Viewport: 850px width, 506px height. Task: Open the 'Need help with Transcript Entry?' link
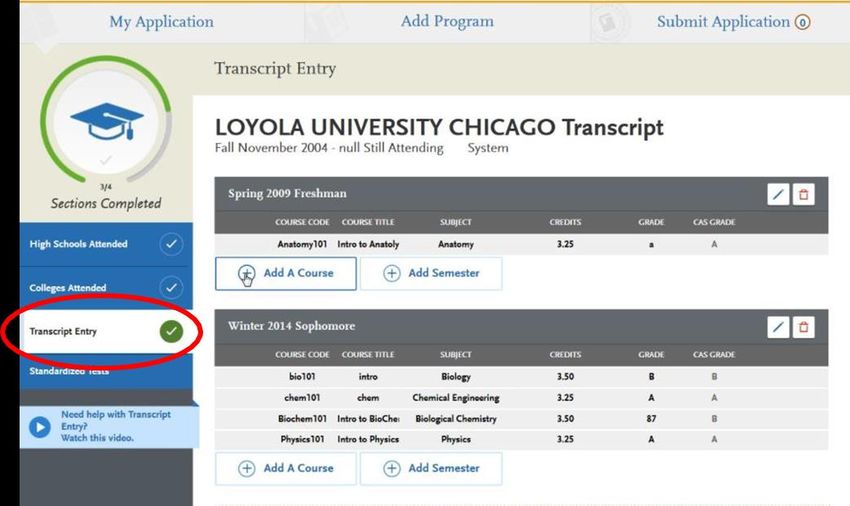tap(115, 426)
